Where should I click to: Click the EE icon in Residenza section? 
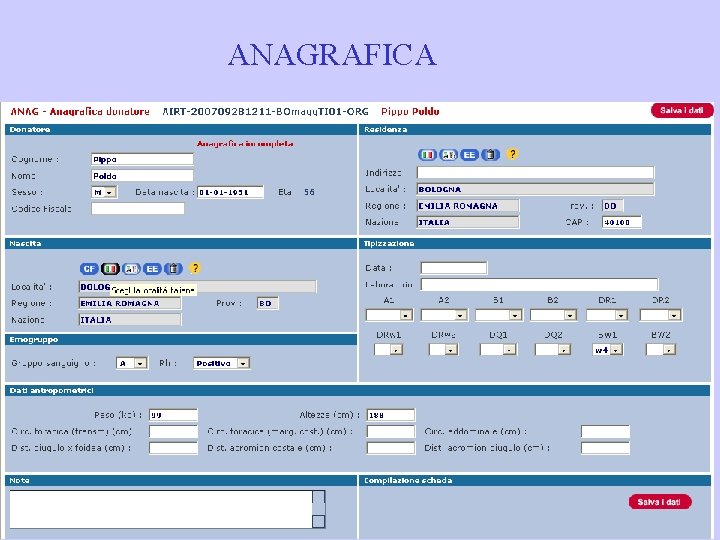469,155
